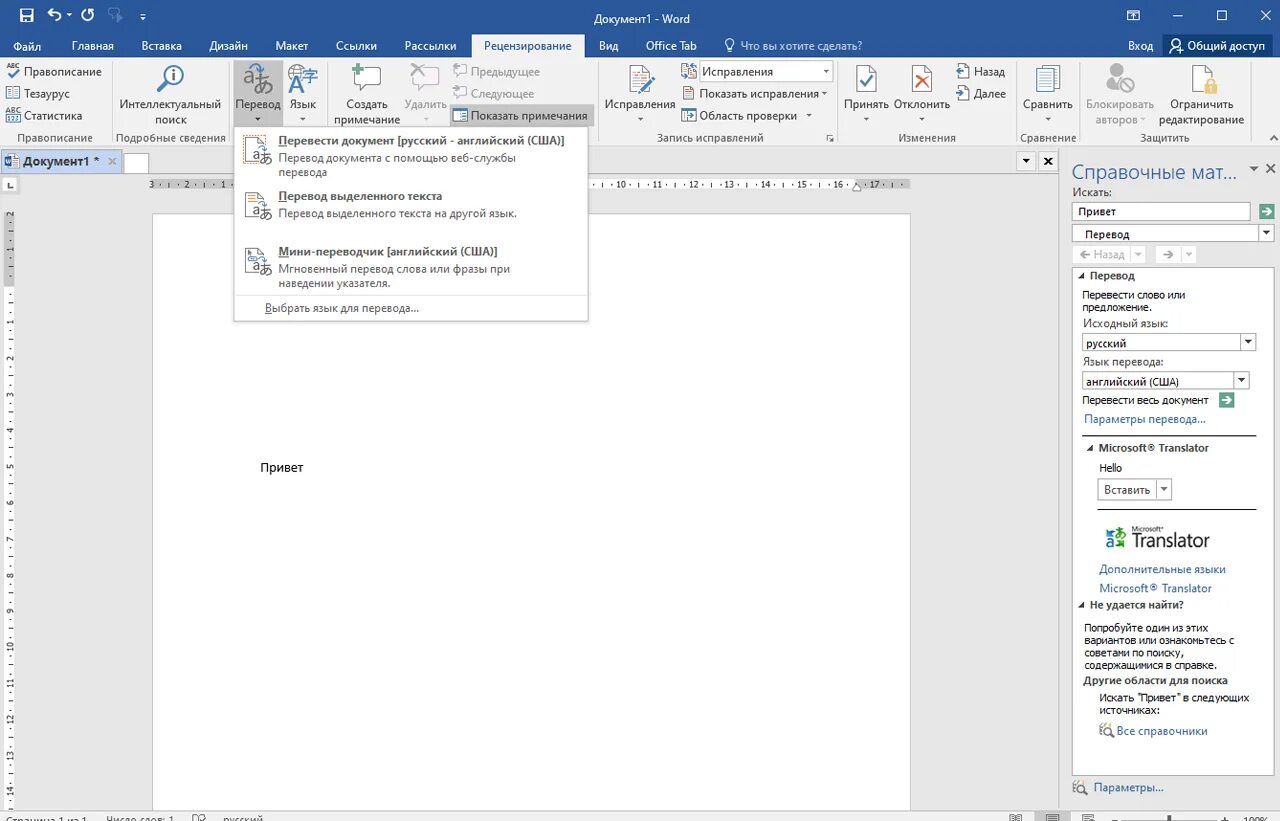1280x821 pixels.
Task: Enable Мини-переводчик английский (США)
Action: coord(411,267)
